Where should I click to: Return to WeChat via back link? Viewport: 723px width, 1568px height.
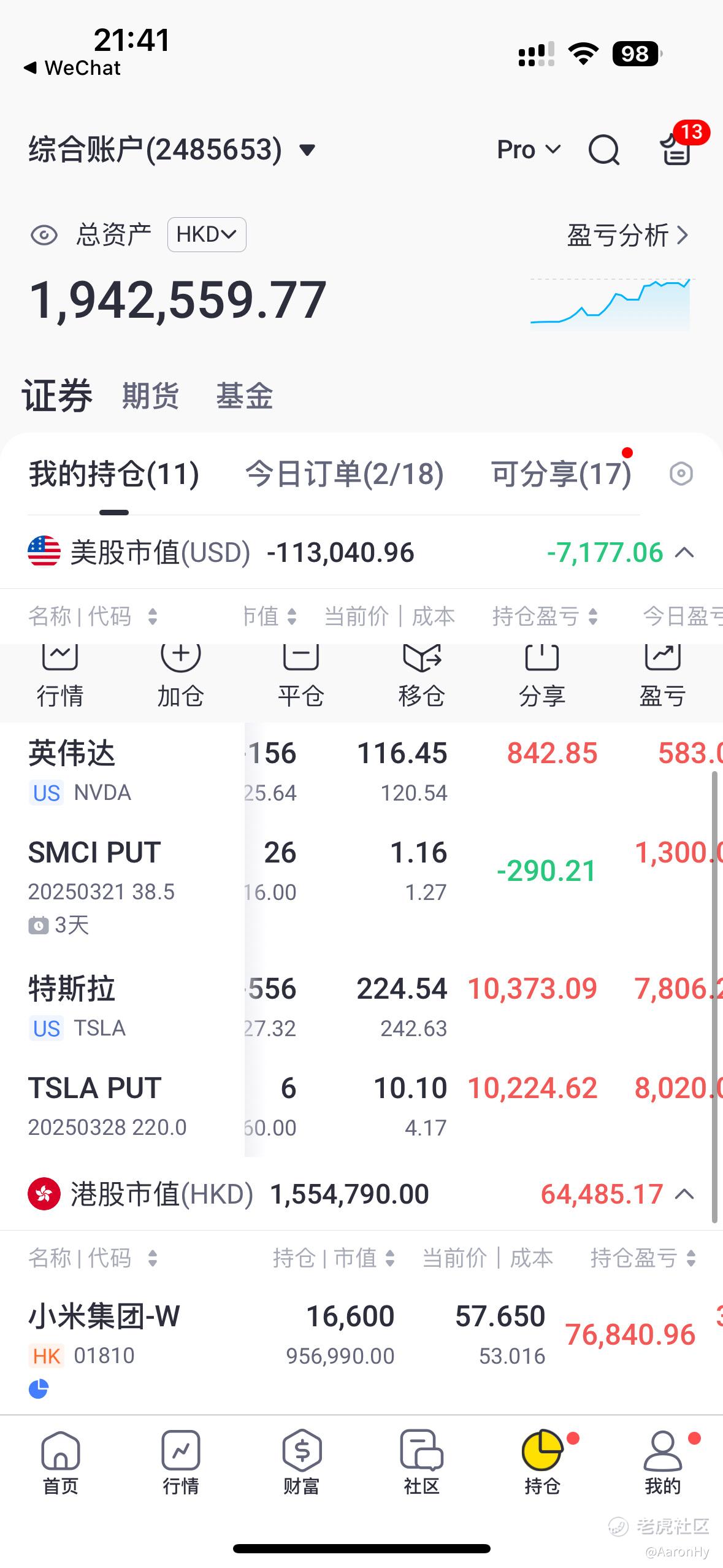(72, 67)
